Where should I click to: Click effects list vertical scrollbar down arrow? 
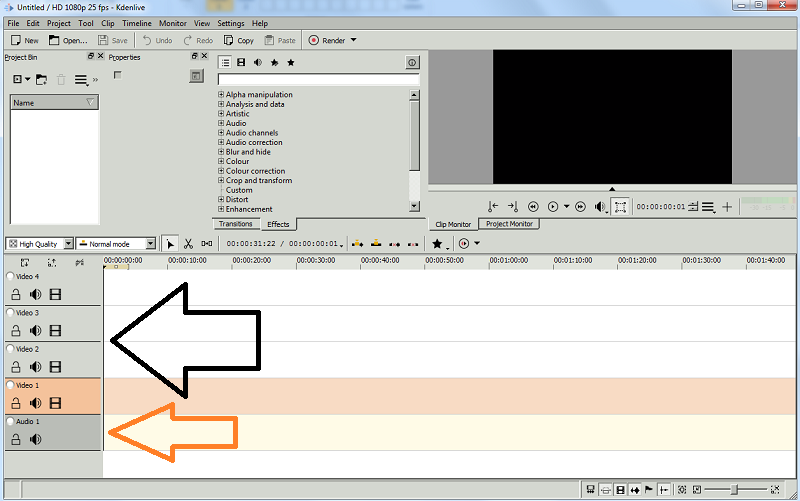click(414, 206)
